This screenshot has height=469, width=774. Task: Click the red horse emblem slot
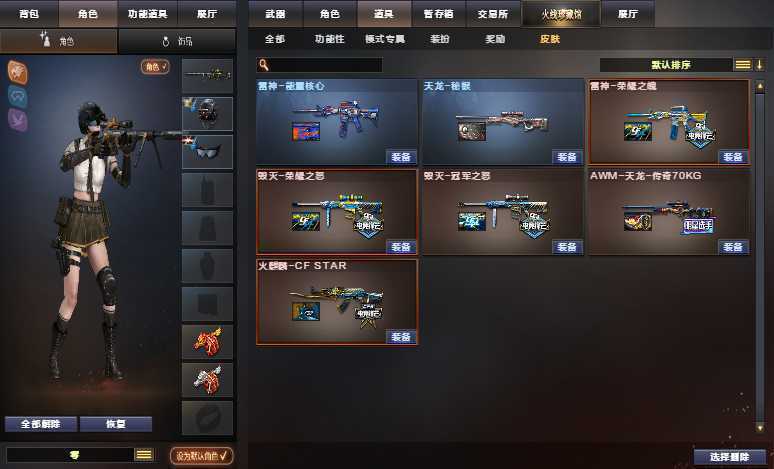tap(207, 342)
